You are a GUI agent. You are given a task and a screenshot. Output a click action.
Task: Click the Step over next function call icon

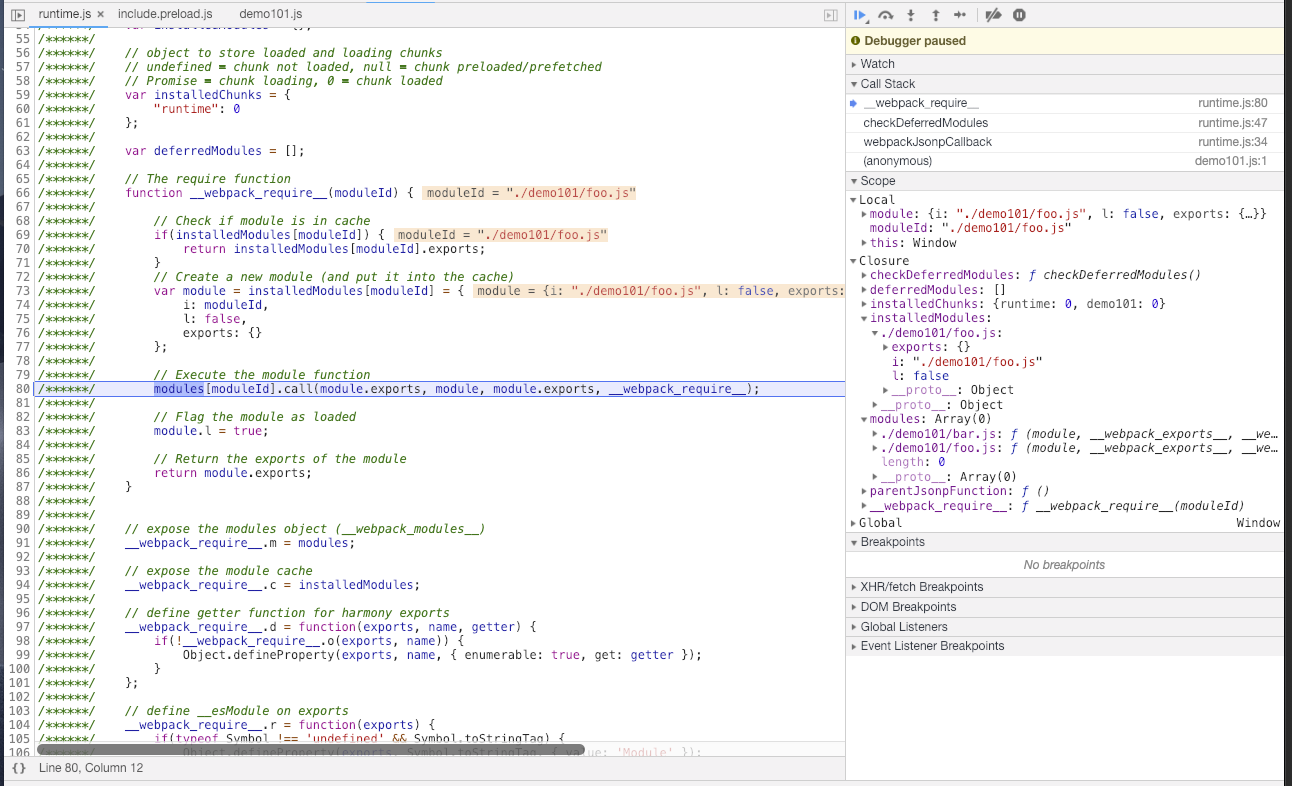(x=886, y=14)
